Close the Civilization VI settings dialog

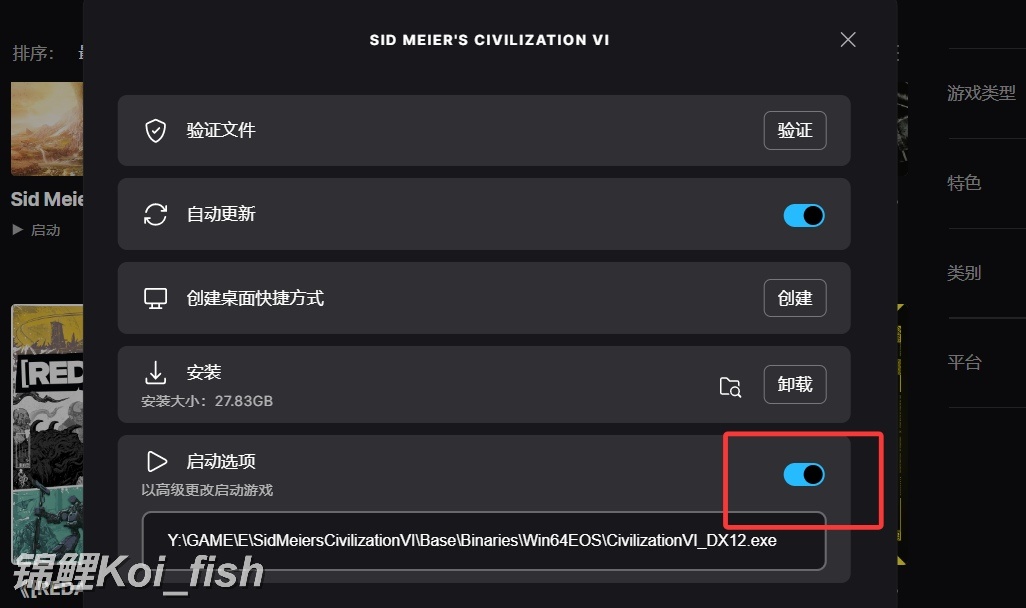(x=848, y=40)
